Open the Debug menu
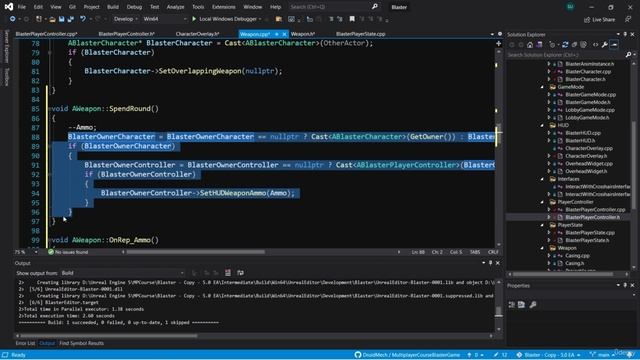This screenshot has width=640, height=360. pyautogui.click(x=134, y=7)
